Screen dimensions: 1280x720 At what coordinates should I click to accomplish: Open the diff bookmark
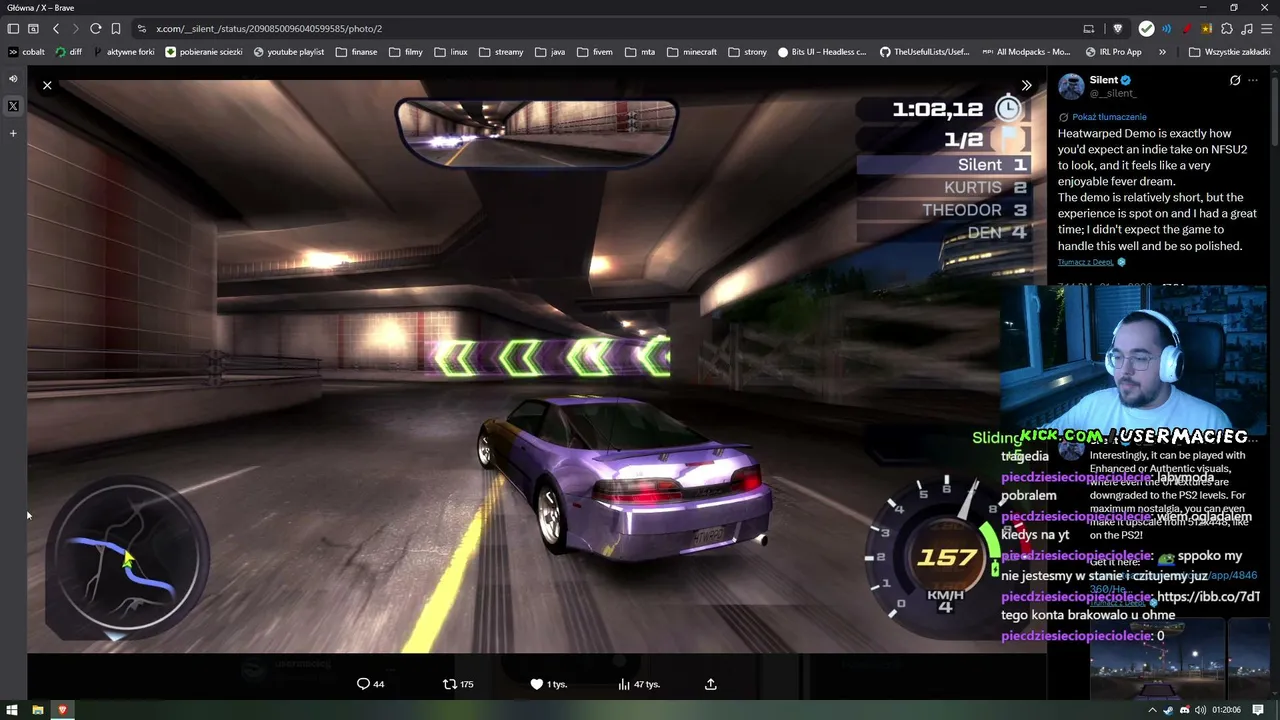69,52
